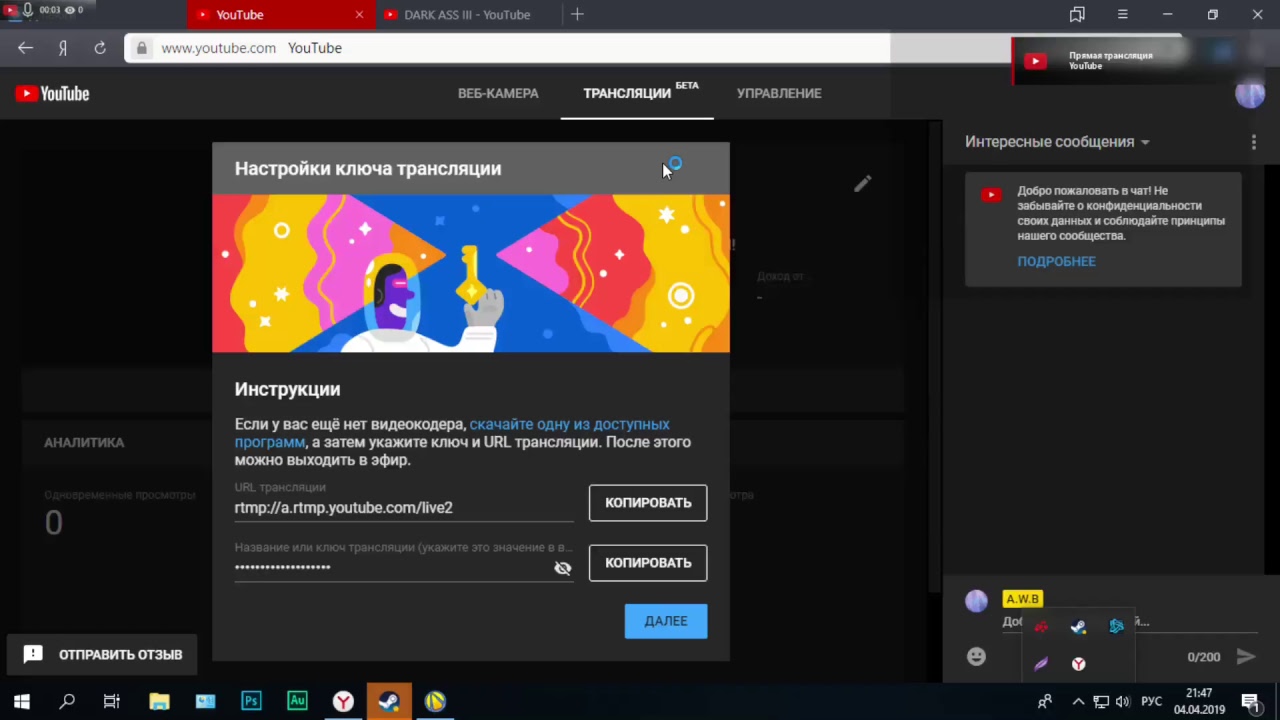Send the chat message with the arrow icon
Screen dimensions: 1280x720
pyautogui.click(x=1245, y=656)
